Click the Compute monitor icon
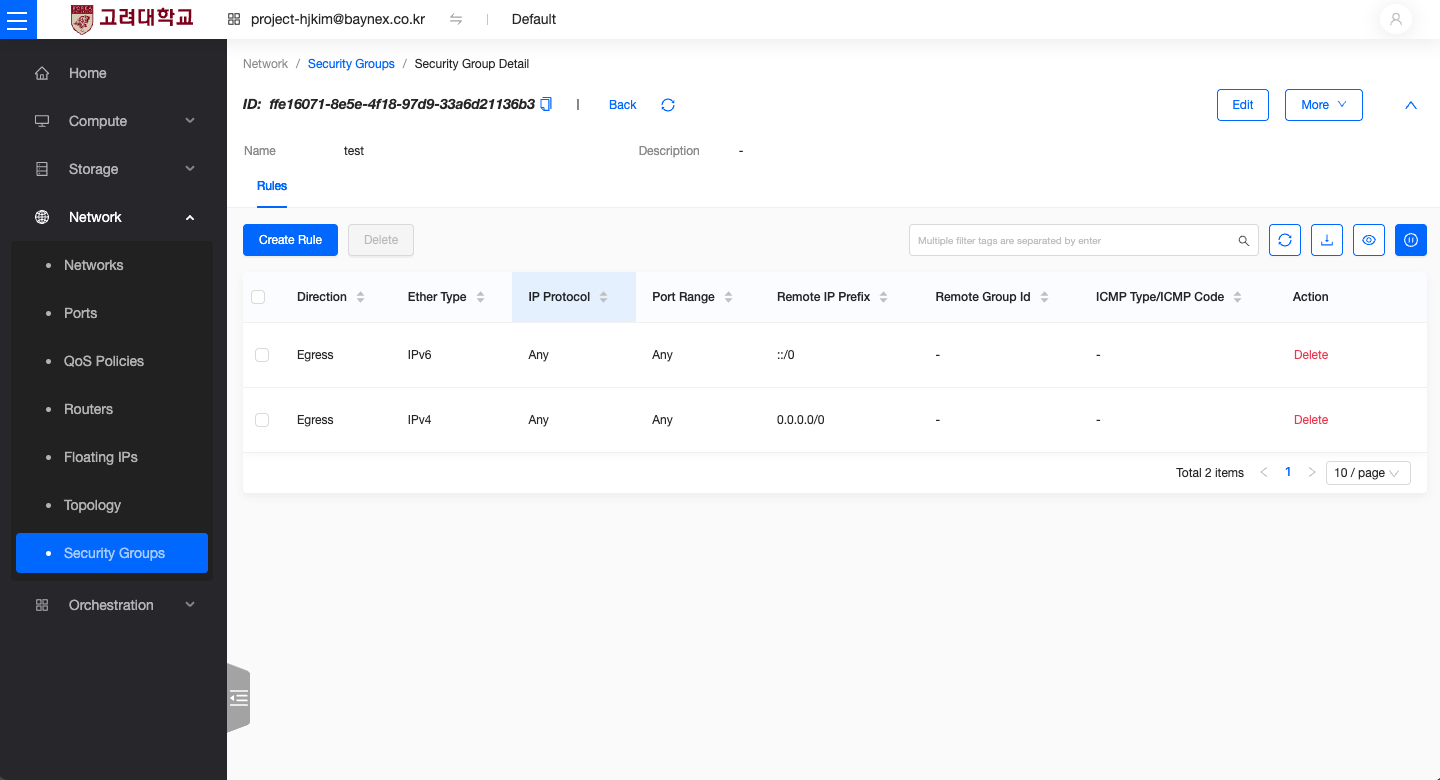This screenshot has height=780, width=1440. pyautogui.click(x=42, y=121)
